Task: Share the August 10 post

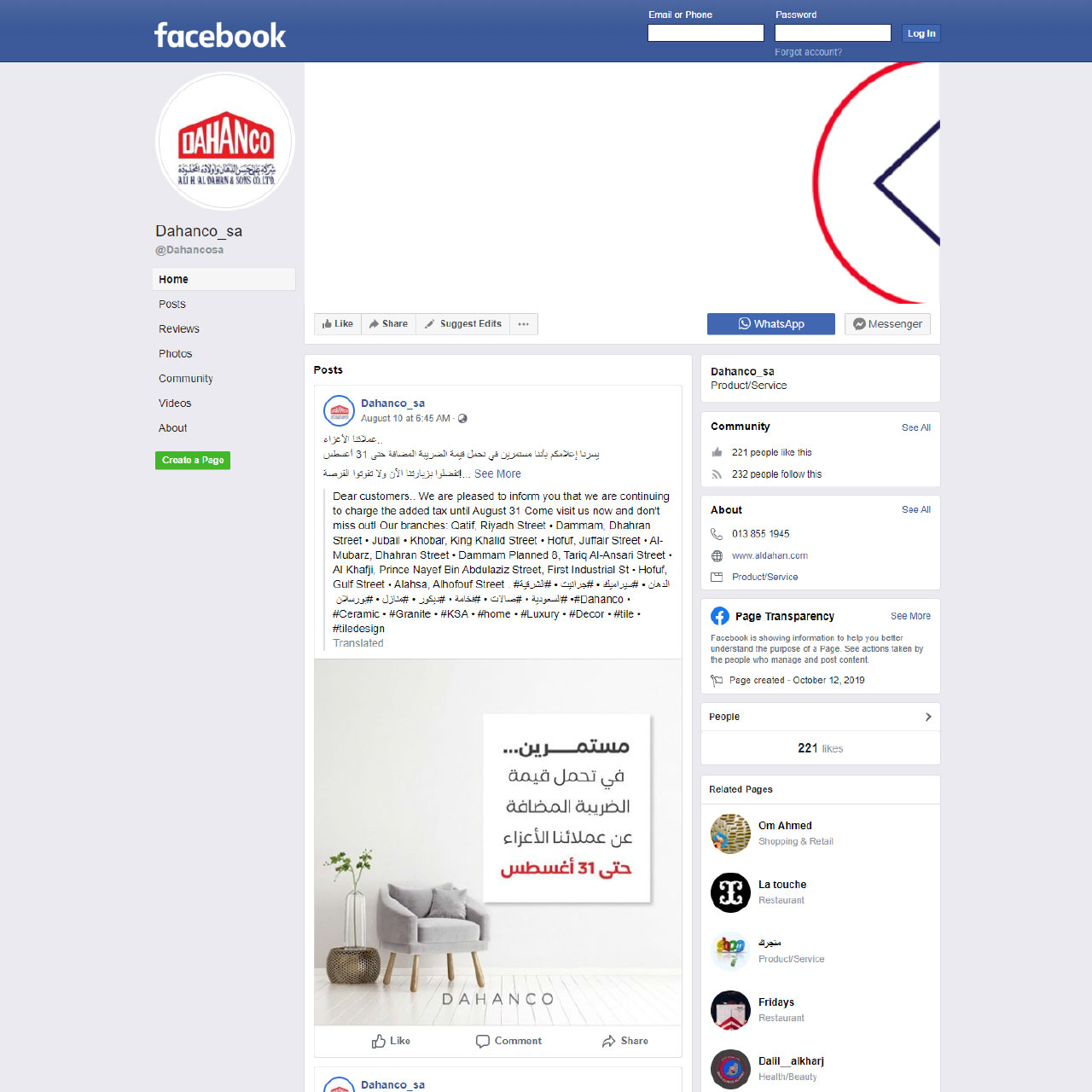Action: 624,1041
